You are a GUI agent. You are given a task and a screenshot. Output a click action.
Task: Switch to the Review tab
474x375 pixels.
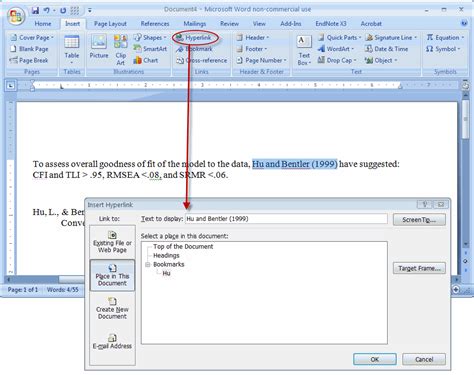click(229, 24)
